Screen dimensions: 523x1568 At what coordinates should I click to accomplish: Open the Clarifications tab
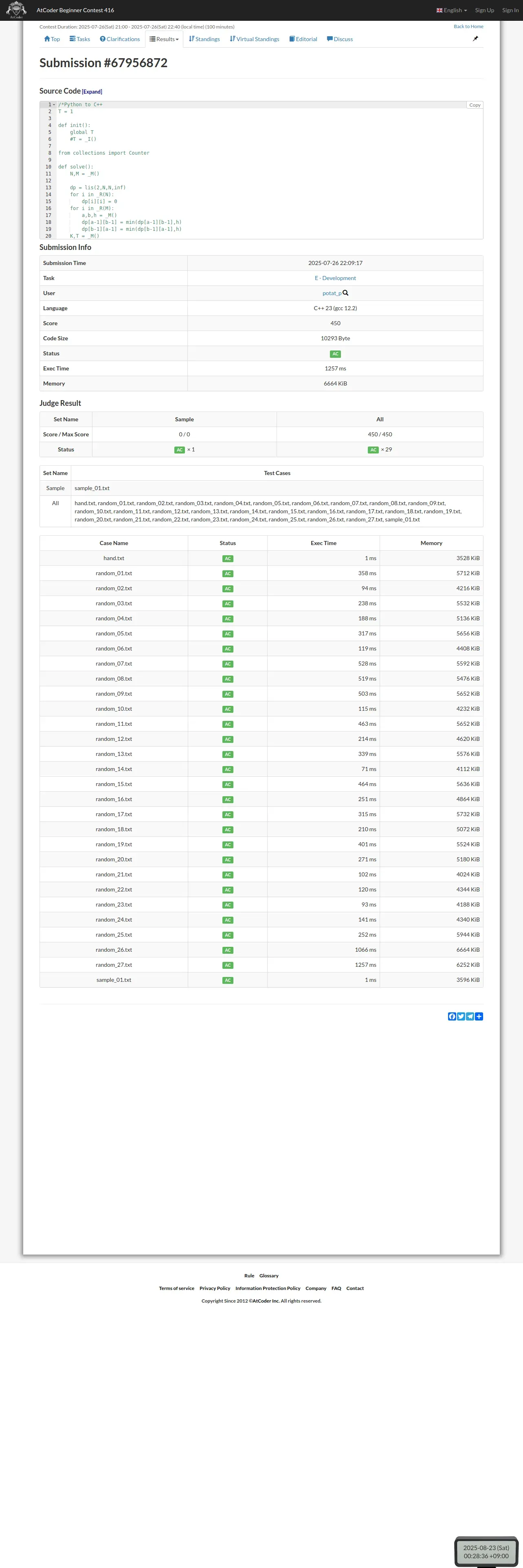[120, 39]
